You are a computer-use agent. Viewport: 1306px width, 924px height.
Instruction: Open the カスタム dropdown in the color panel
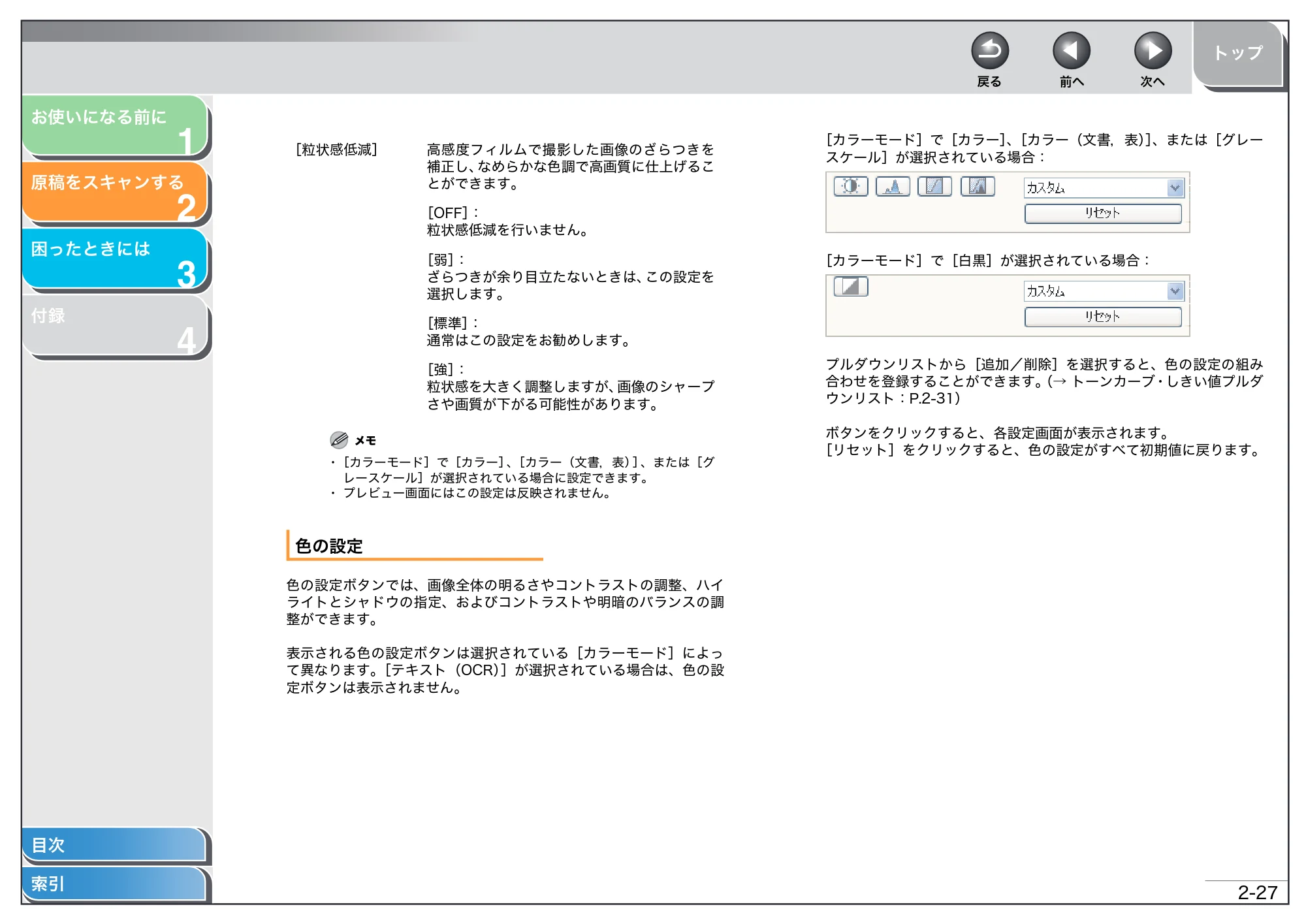click(x=1104, y=188)
